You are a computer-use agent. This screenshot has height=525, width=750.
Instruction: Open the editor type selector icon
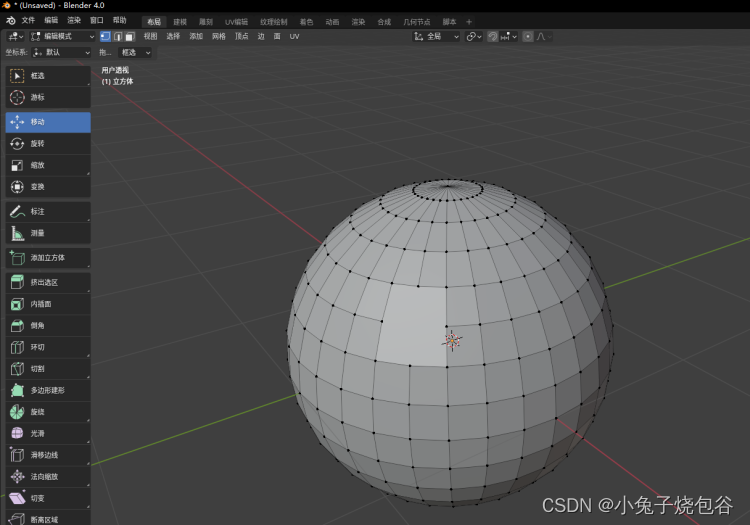click(15, 36)
